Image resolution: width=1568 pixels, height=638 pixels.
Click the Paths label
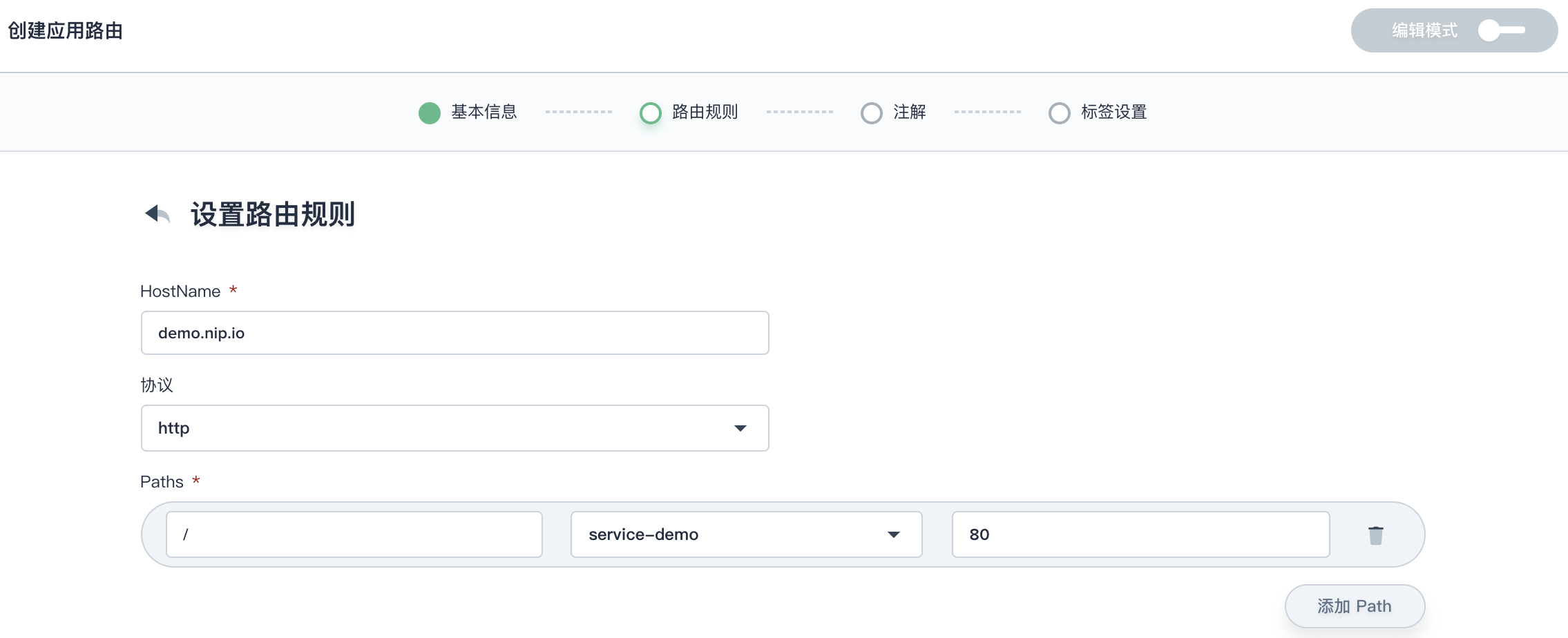[x=162, y=482]
